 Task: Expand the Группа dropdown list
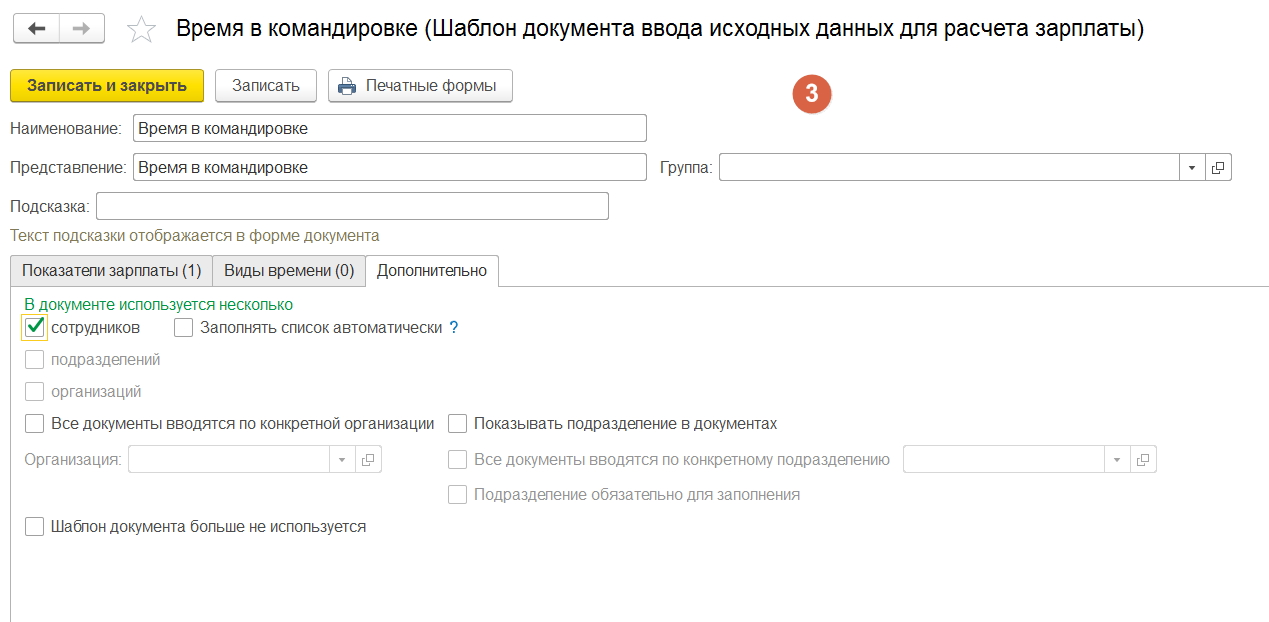(1192, 168)
